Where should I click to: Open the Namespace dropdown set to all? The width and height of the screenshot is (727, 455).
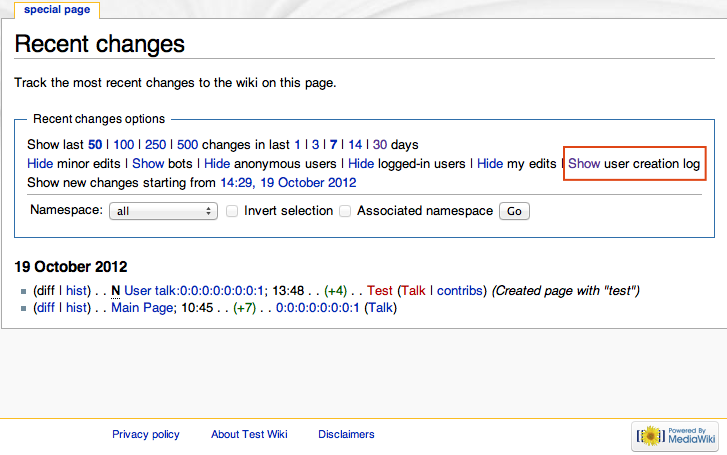pos(165,211)
